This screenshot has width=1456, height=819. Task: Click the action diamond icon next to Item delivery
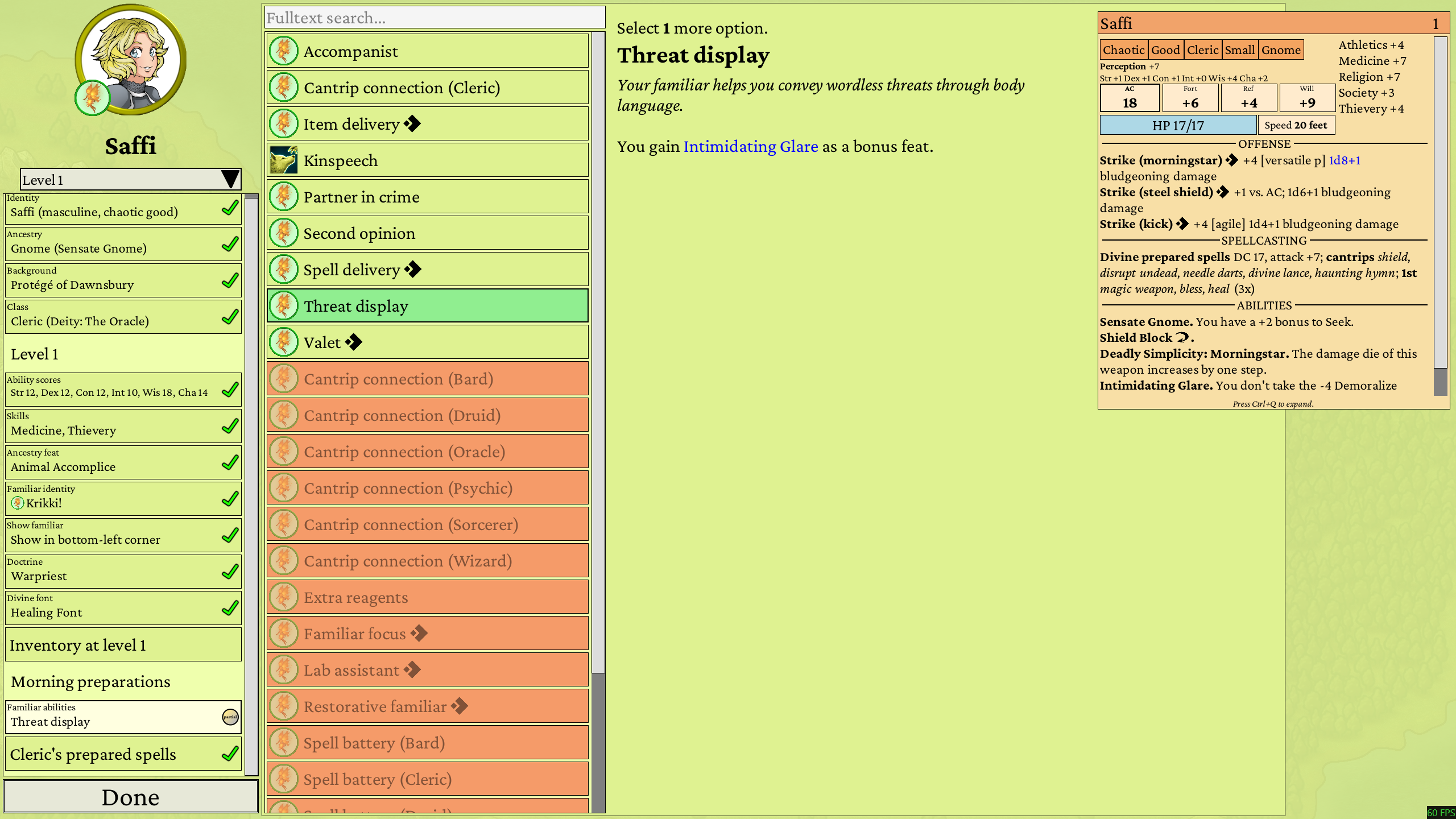[412, 123]
